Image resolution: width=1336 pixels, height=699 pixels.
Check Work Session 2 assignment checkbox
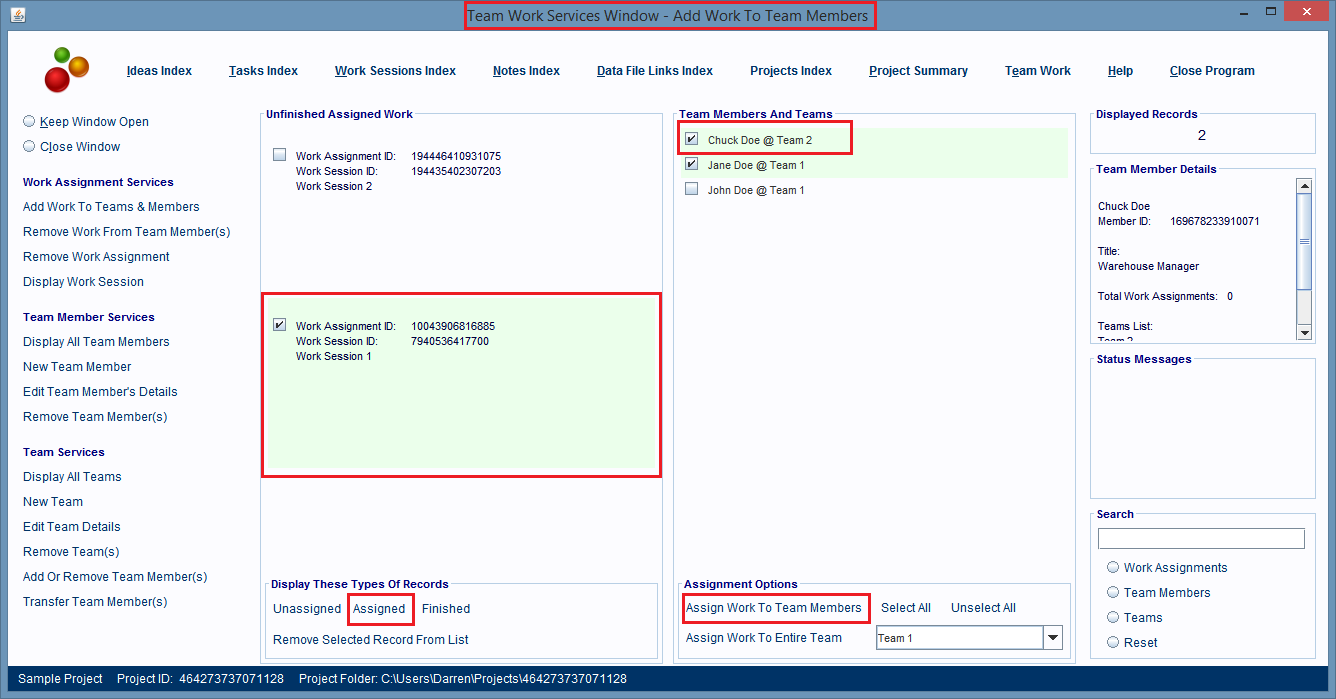[x=279, y=154]
